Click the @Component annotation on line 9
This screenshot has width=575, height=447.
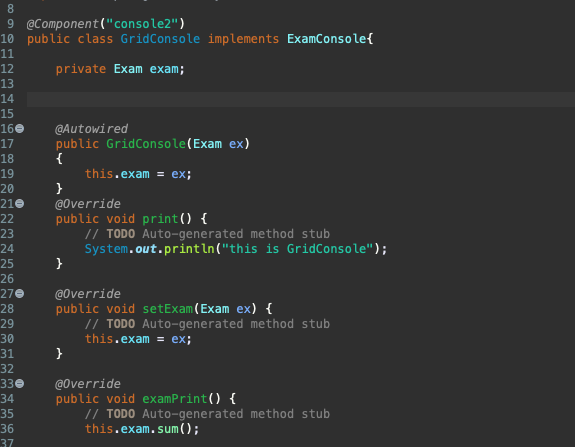pyautogui.click(x=63, y=24)
